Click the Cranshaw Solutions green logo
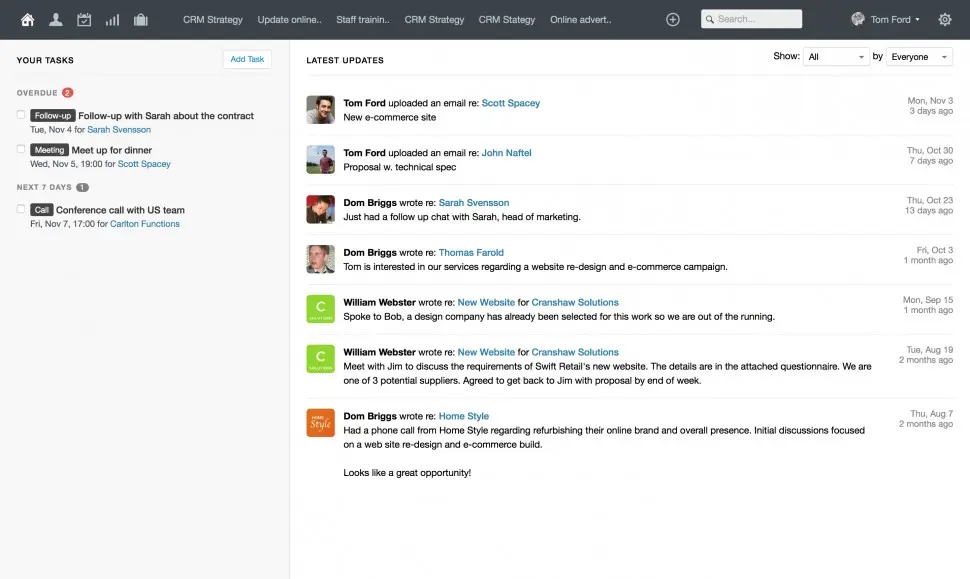 [x=320, y=309]
